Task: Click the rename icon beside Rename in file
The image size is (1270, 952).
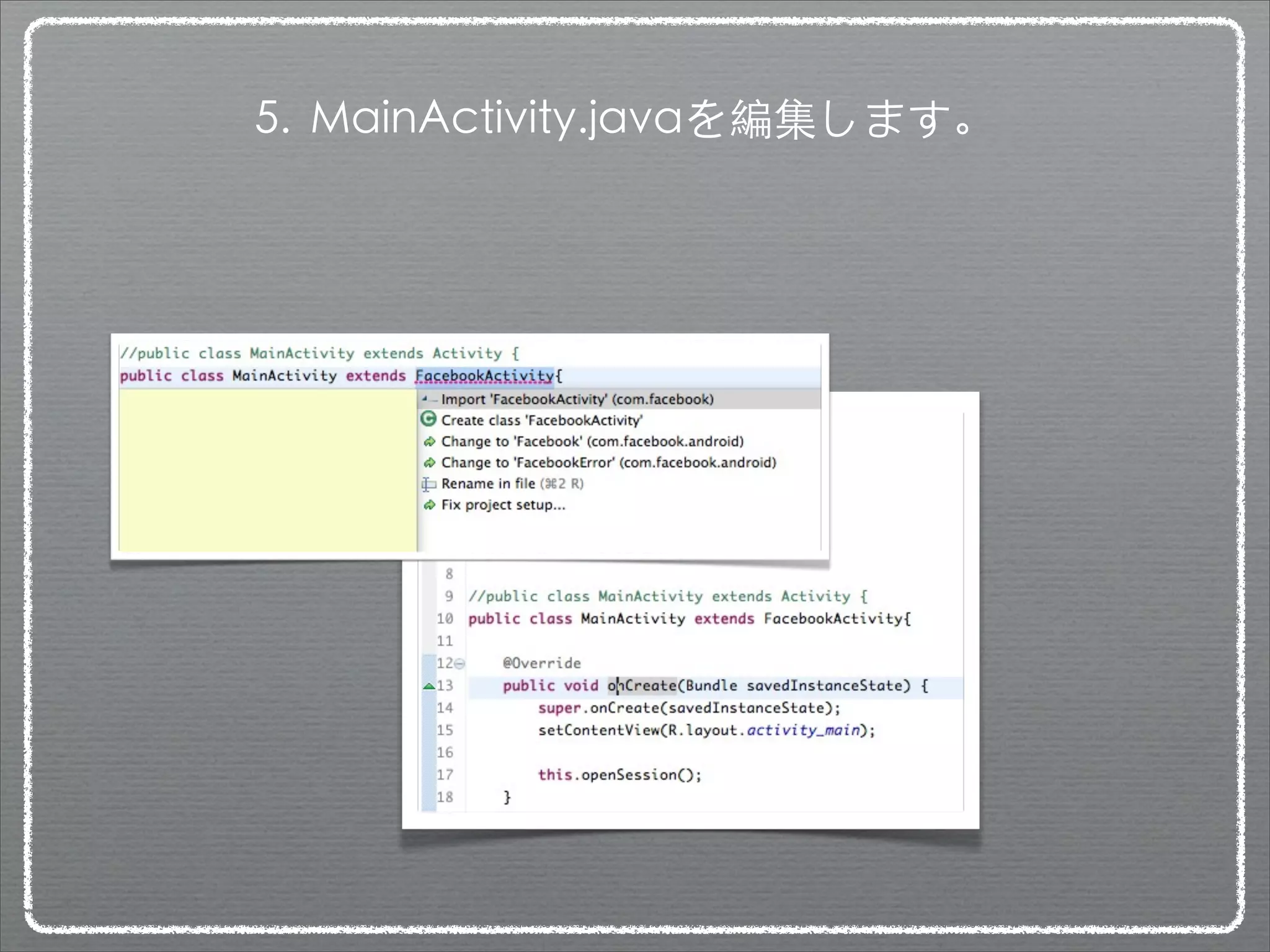Action: coord(429,484)
